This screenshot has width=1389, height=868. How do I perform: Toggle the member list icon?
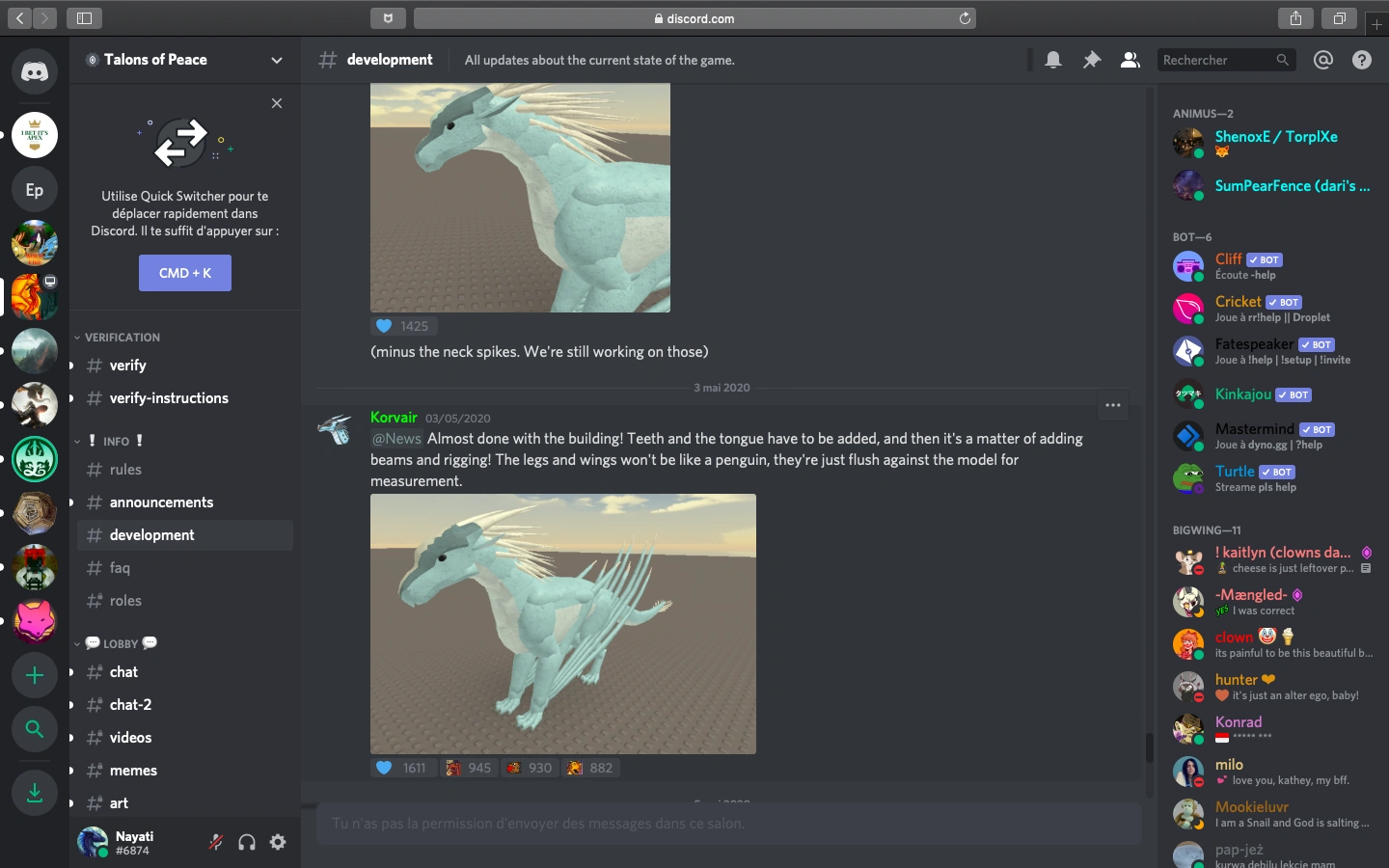1130,60
